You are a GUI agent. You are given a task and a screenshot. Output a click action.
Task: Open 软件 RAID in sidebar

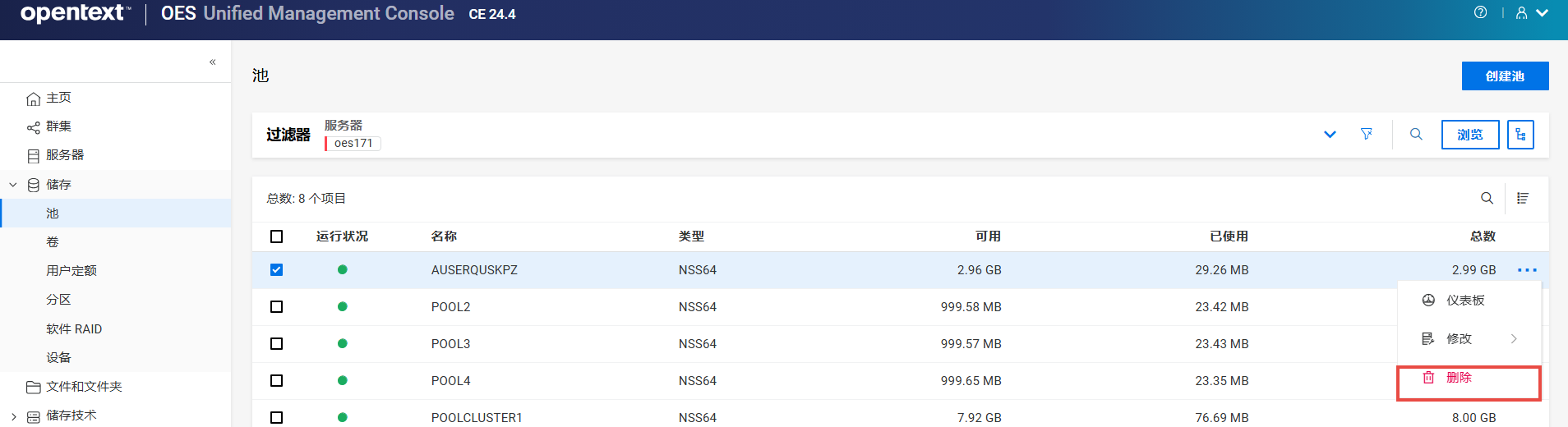[74, 329]
